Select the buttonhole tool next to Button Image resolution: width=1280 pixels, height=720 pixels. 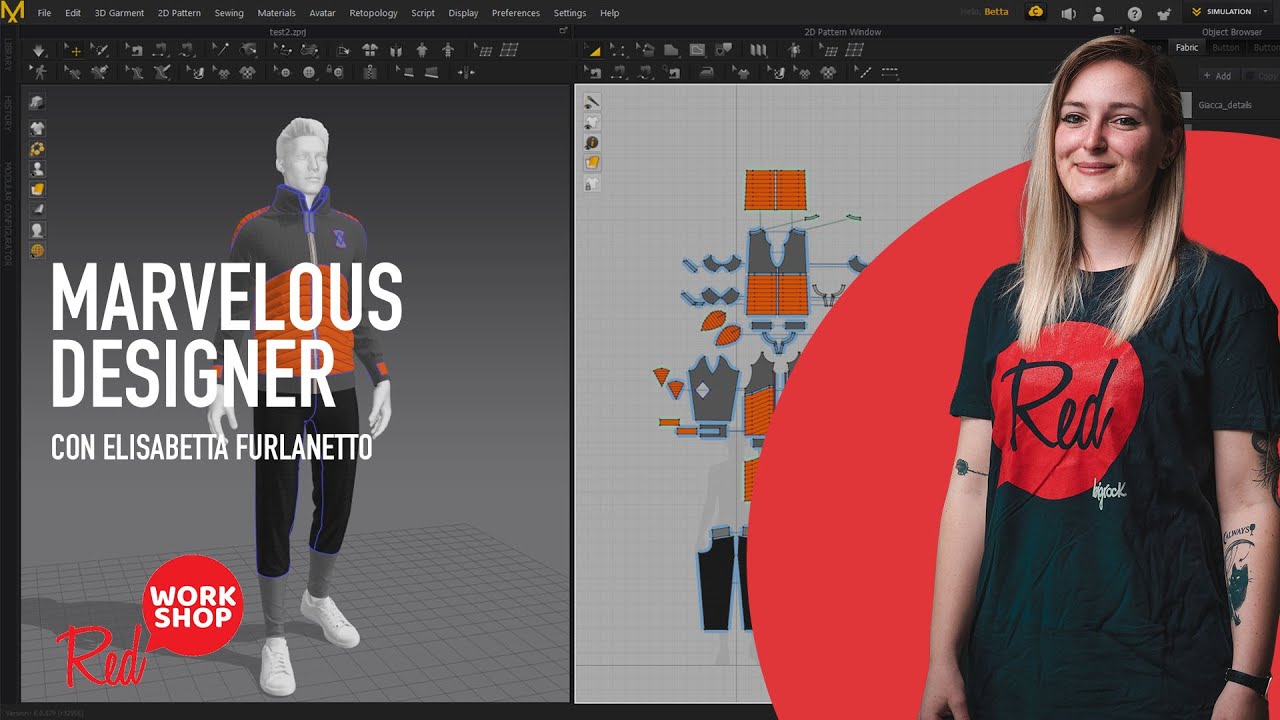click(337, 72)
